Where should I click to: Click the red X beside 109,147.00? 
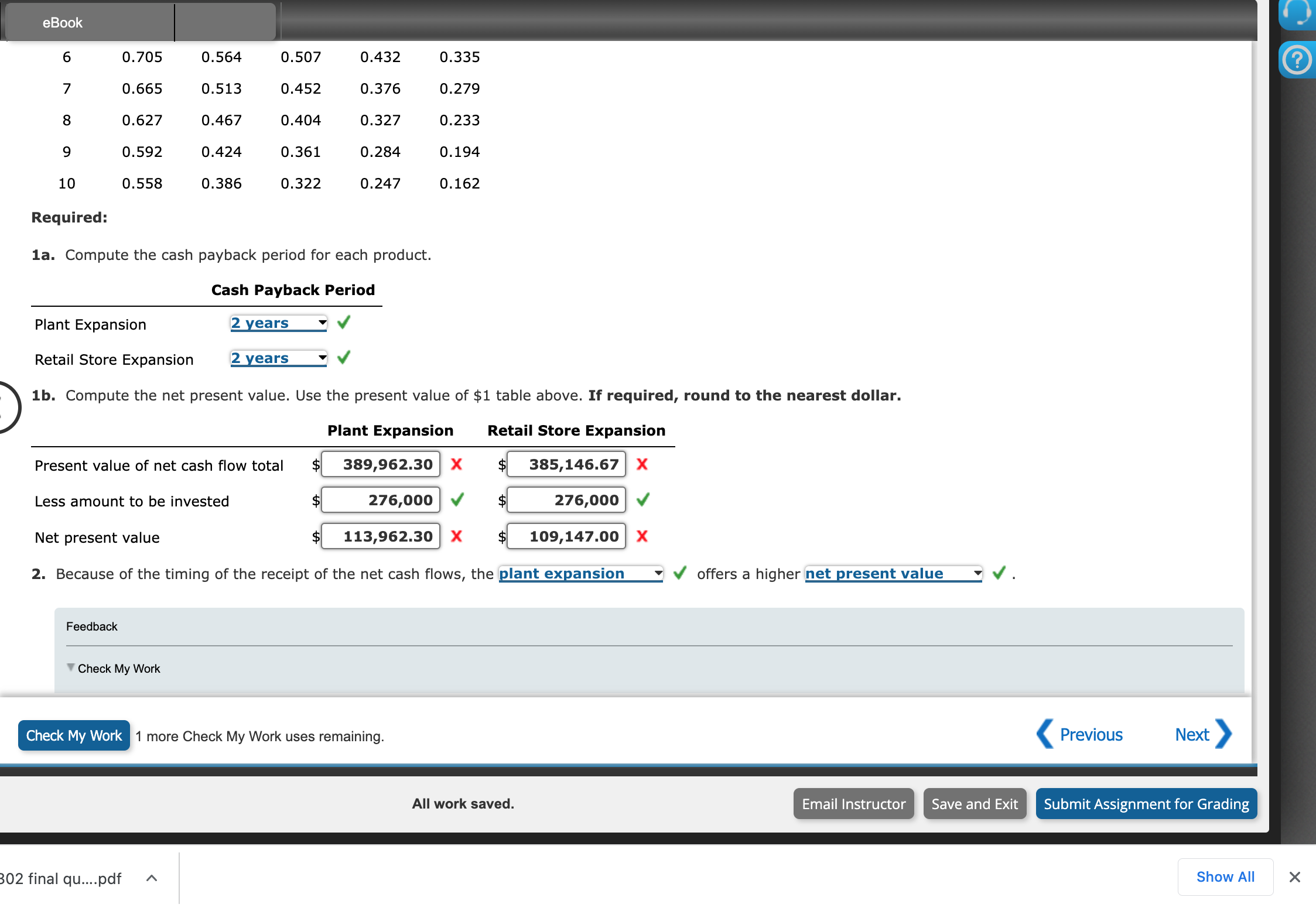(642, 536)
